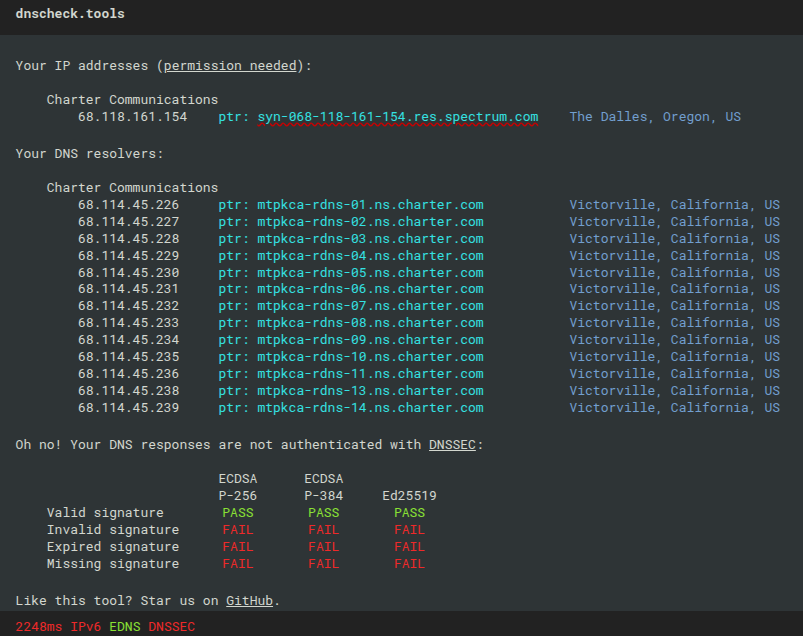The height and width of the screenshot is (636, 803).
Task: Click Victorville location of 68.114.45.226 row
Action: 674,205
